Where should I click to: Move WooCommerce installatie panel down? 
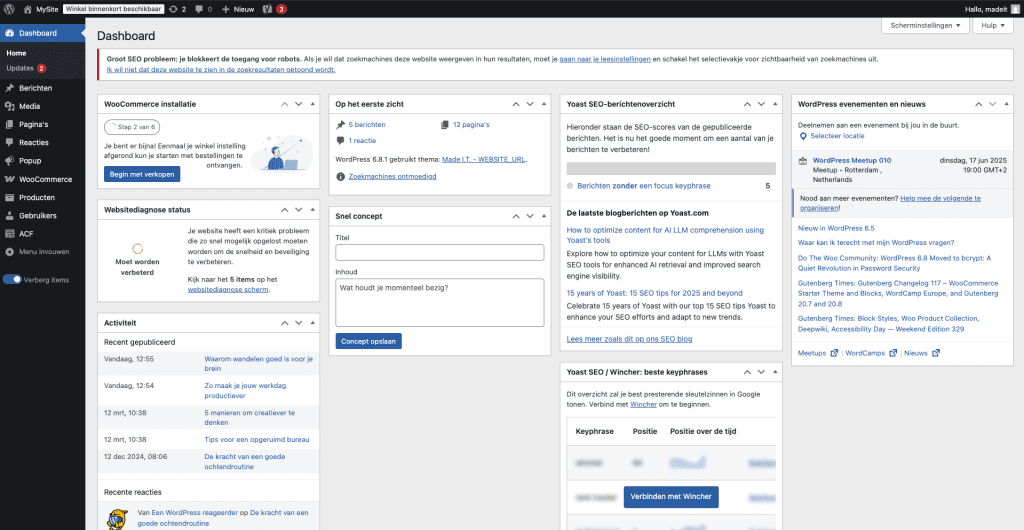pos(298,104)
